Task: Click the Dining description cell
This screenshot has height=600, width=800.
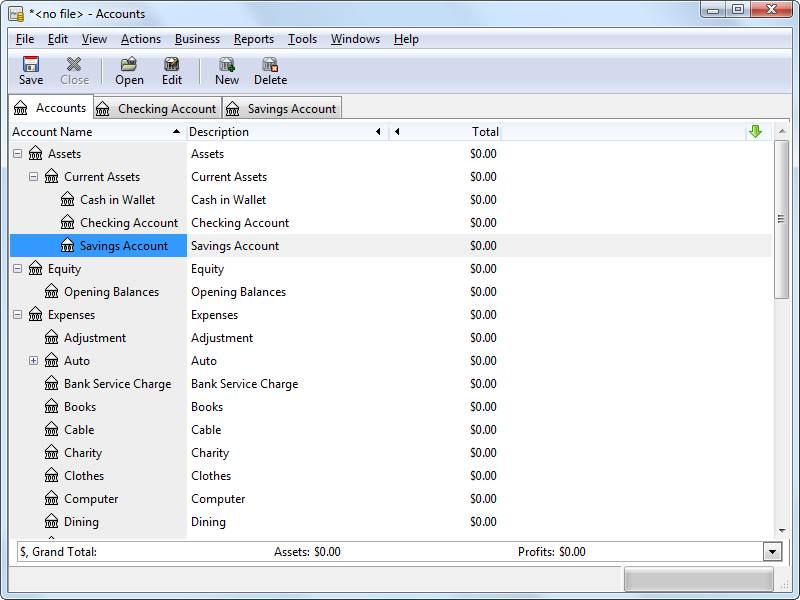Action: [208, 521]
